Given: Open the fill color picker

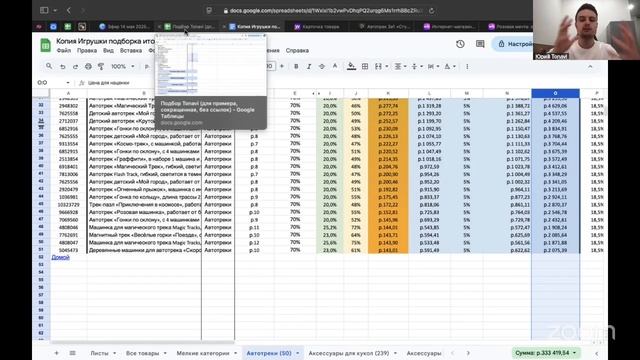Looking at the screenshot, I should point(351,66).
